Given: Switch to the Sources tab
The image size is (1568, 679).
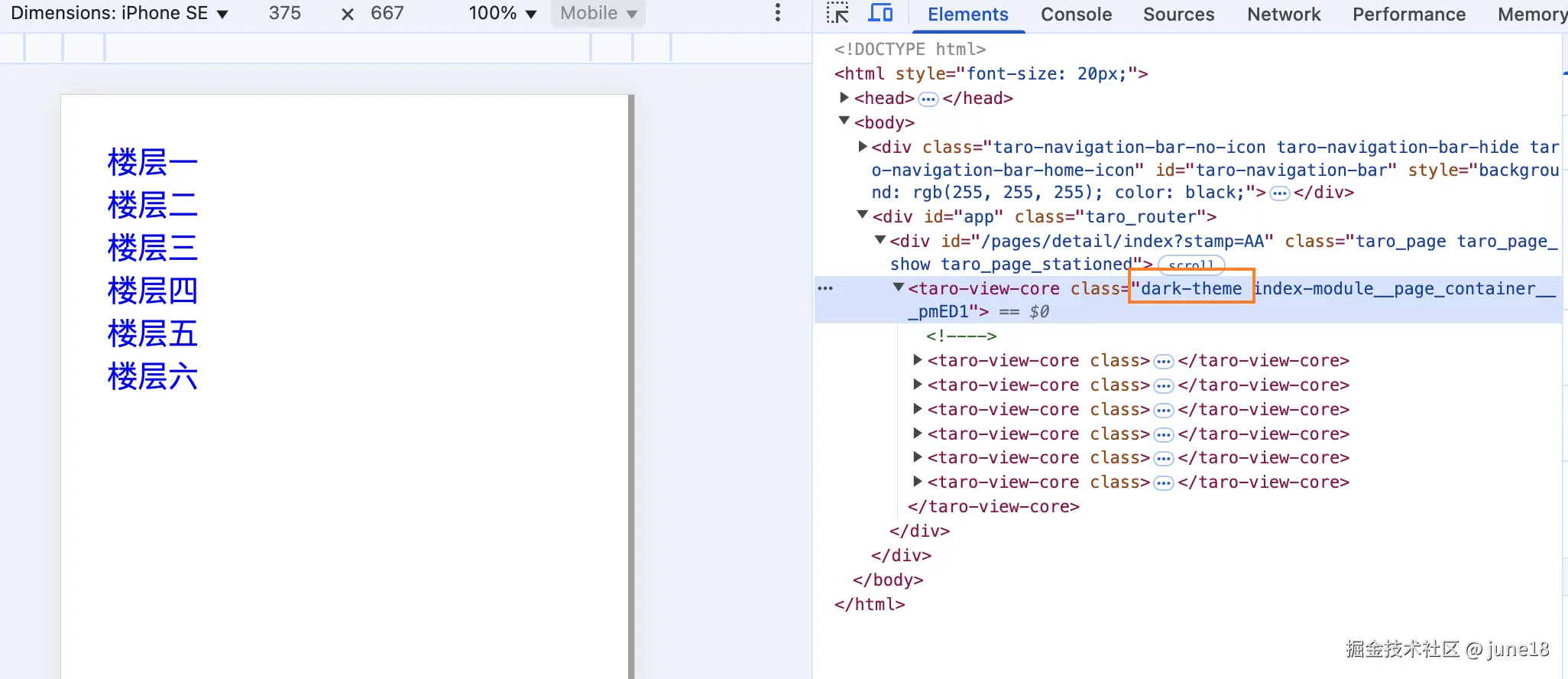Looking at the screenshot, I should 1178,15.
